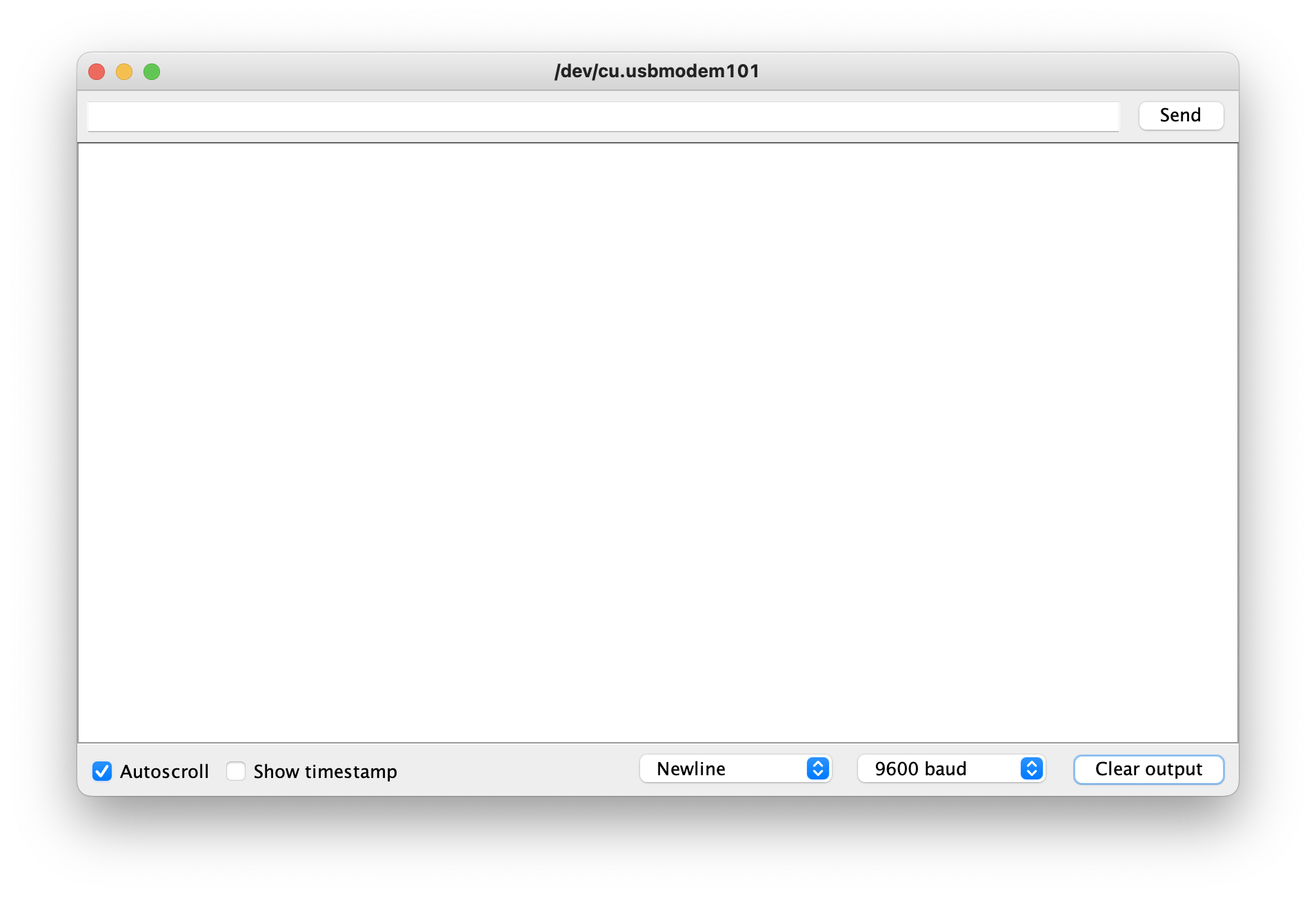Open the 9600 baud rate selector
The width and height of the screenshot is (1316, 898).
pos(950,768)
